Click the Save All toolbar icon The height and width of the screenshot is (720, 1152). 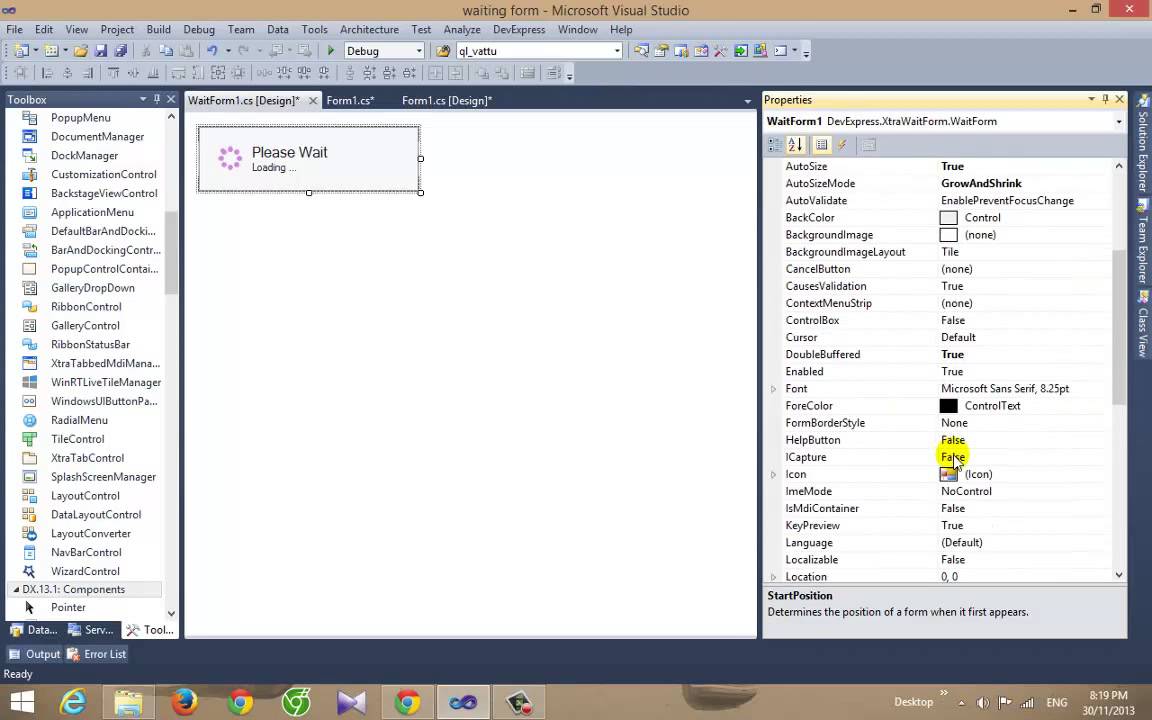tap(120, 51)
